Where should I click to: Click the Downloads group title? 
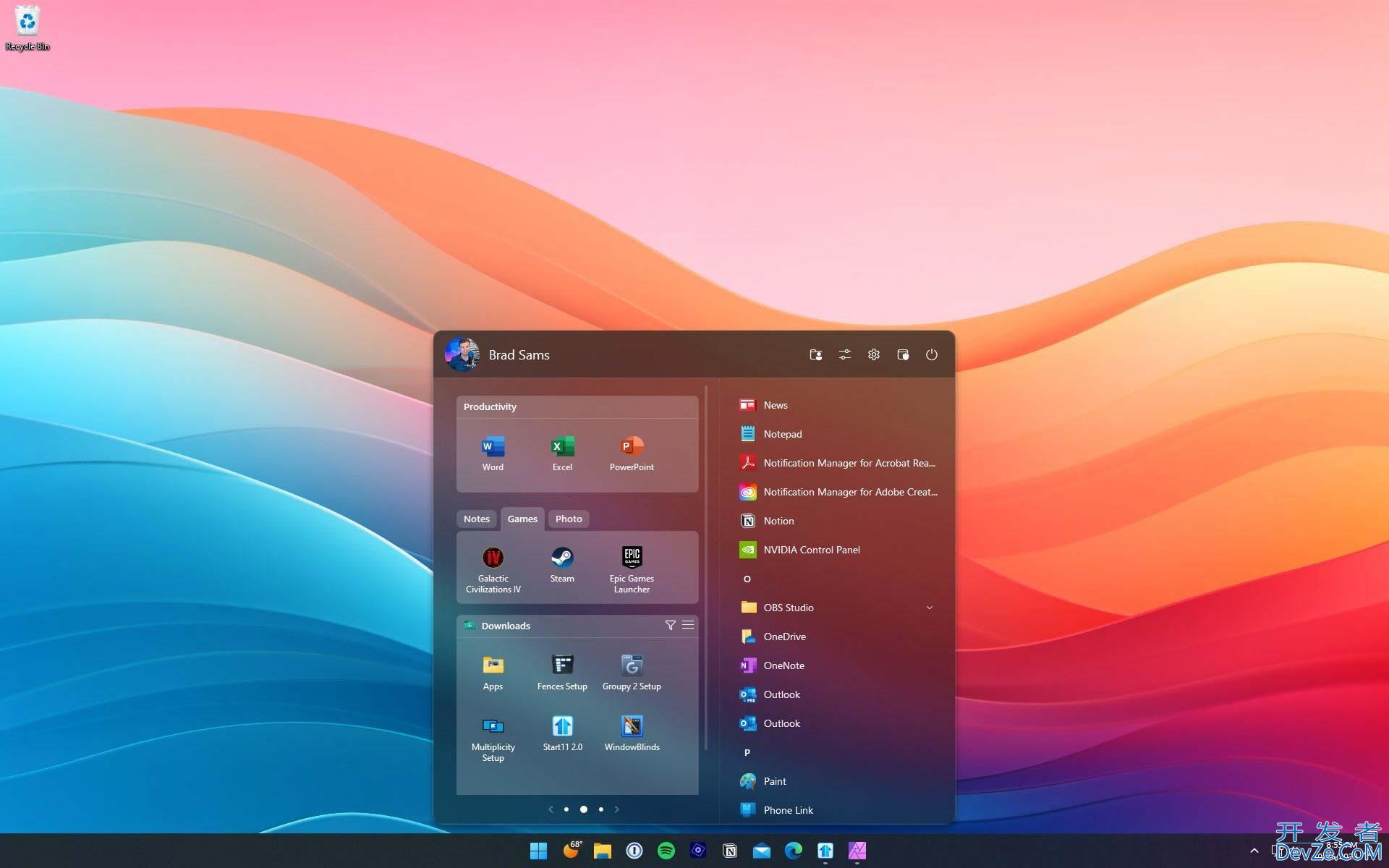(x=506, y=626)
